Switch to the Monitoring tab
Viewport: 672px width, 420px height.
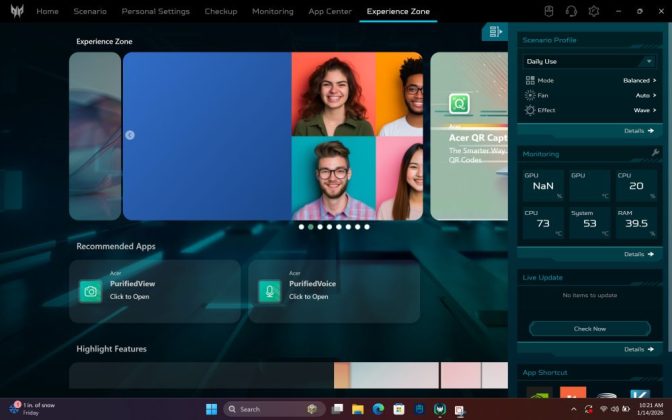point(273,11)
